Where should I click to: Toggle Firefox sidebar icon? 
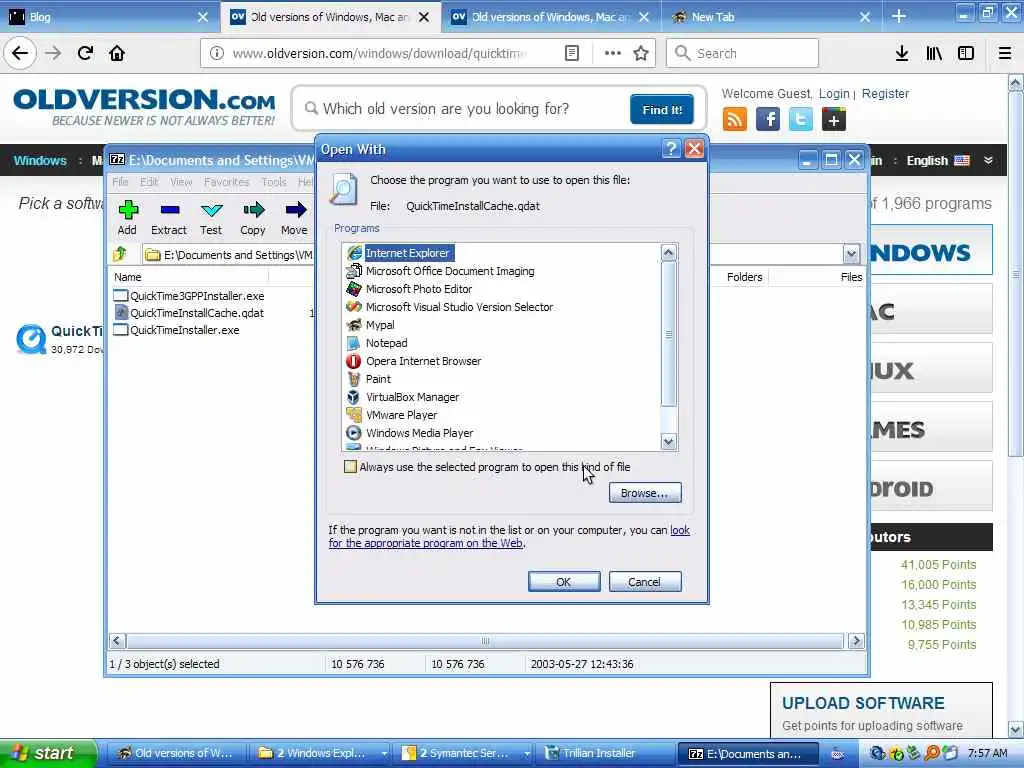[x=966, y=53]
